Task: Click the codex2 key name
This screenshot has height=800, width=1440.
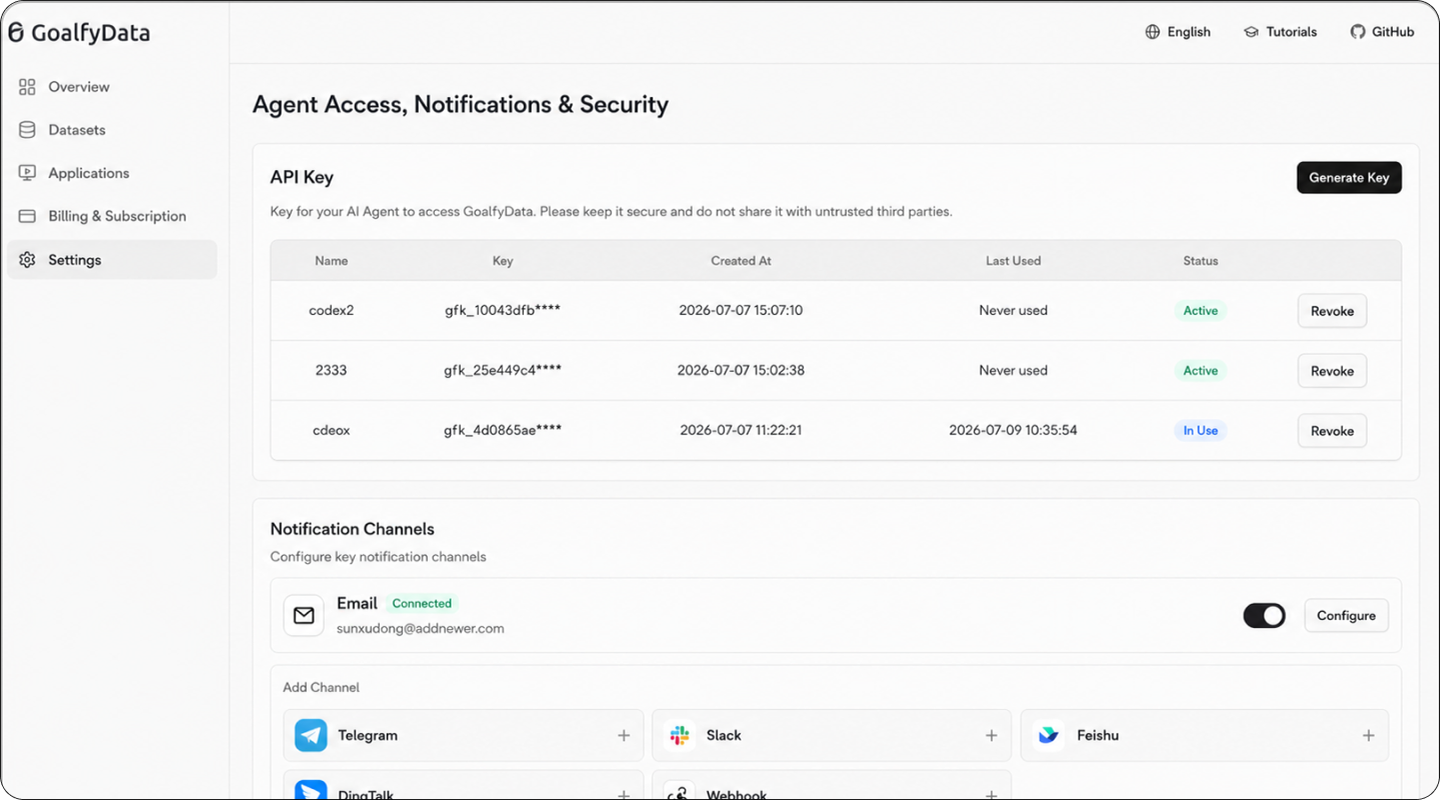Action: 331,310
